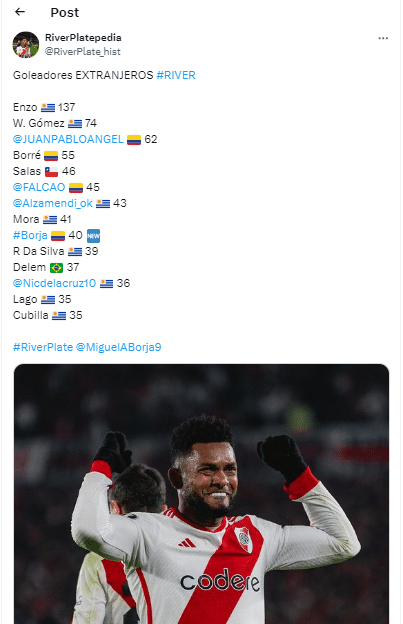Image resolution: width=403 pixels, height=624 pixels.
Task: Open the @JUANPABLOANGEL mention
Action: [68, 139]
